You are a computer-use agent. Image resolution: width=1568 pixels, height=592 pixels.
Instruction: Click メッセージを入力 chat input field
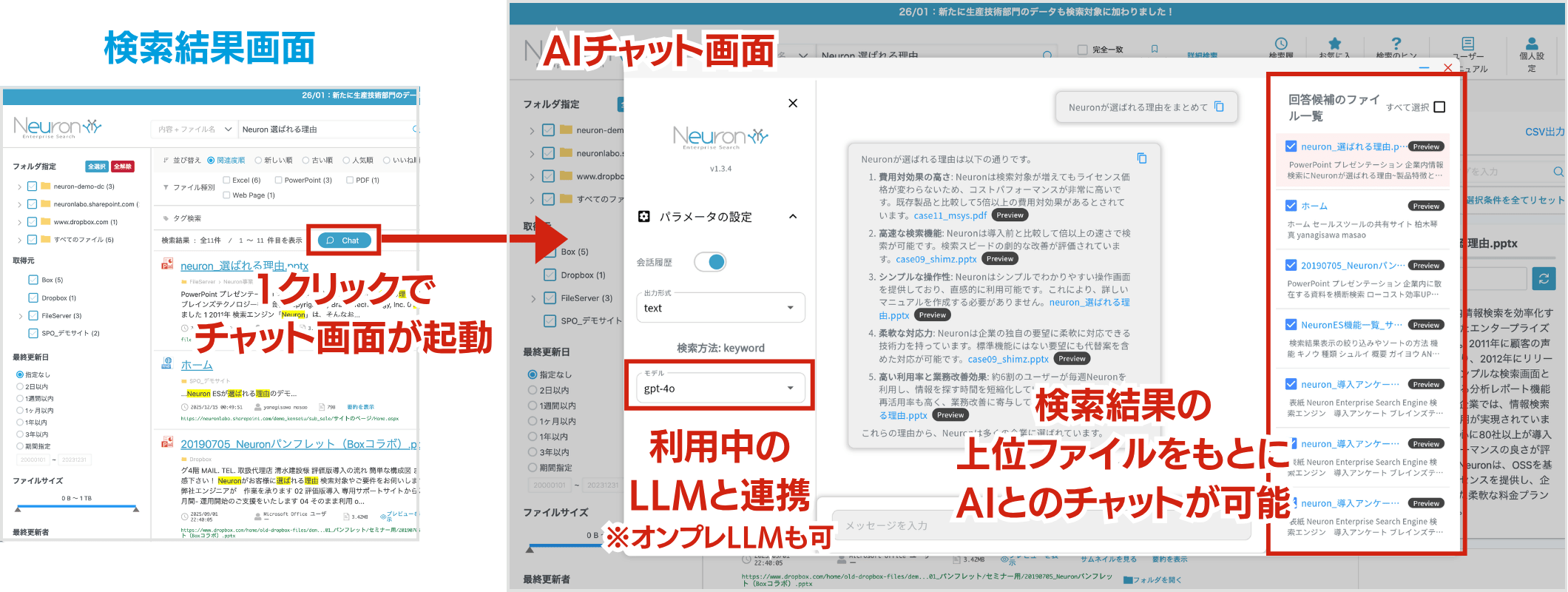tap(1041, 525)
